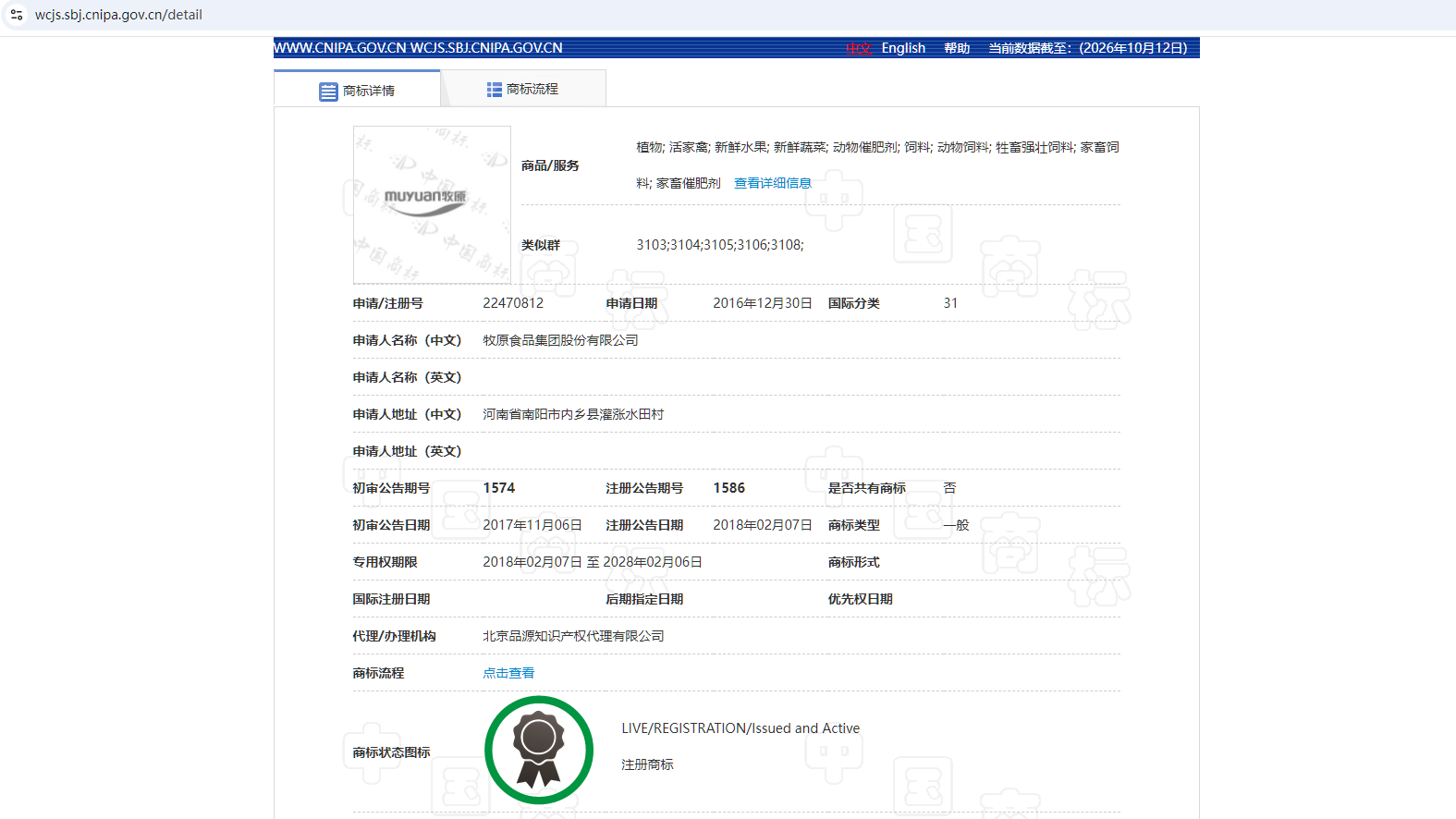The image size is (1456, 819).
Task: Click the 商标状态图标 label
Action: (391, 752)
